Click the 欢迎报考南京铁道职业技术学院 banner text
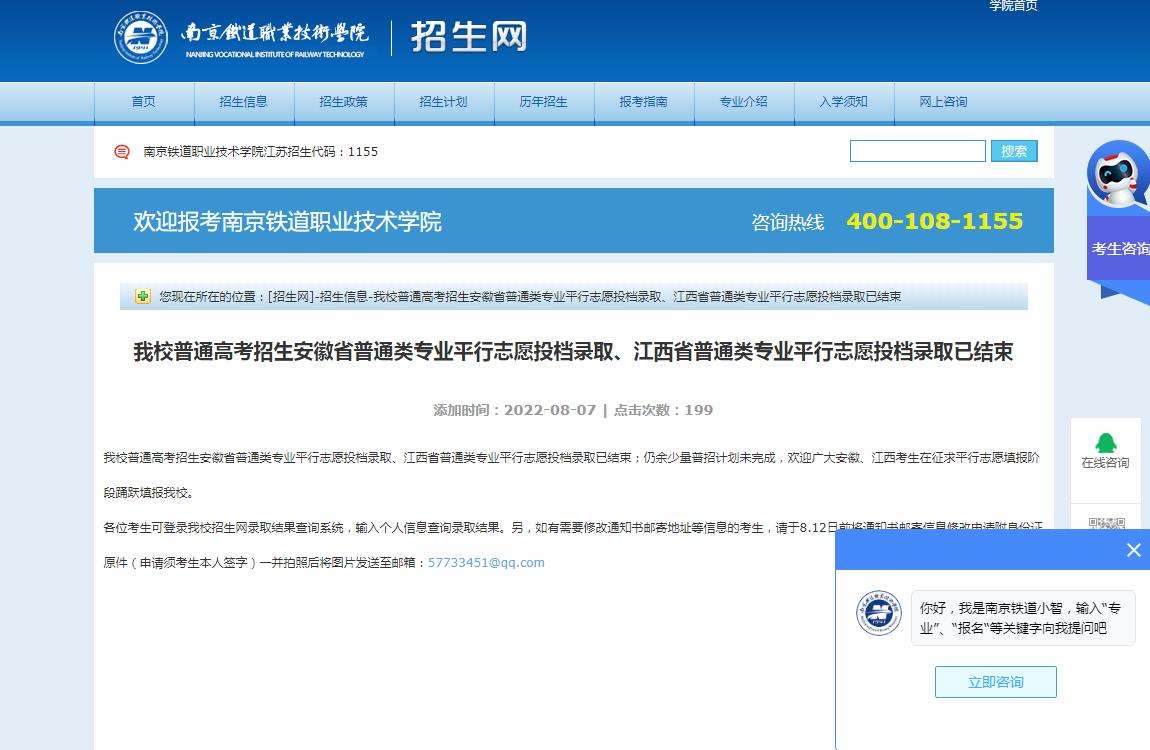1150x750 pixels. (x=288, y=221)
